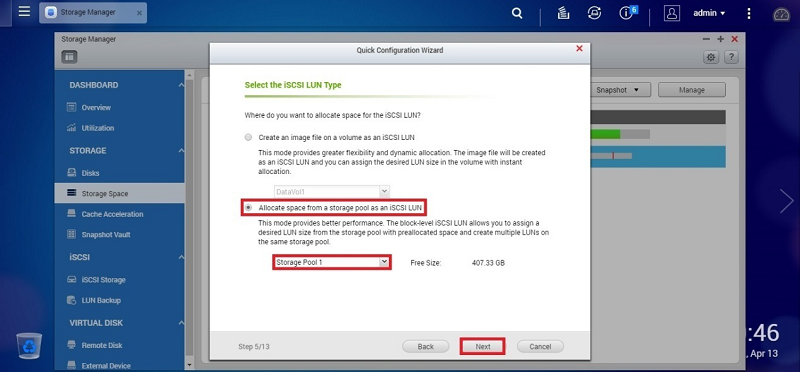Switch to the Storage Manager taskbar tab

pos(92,13)
